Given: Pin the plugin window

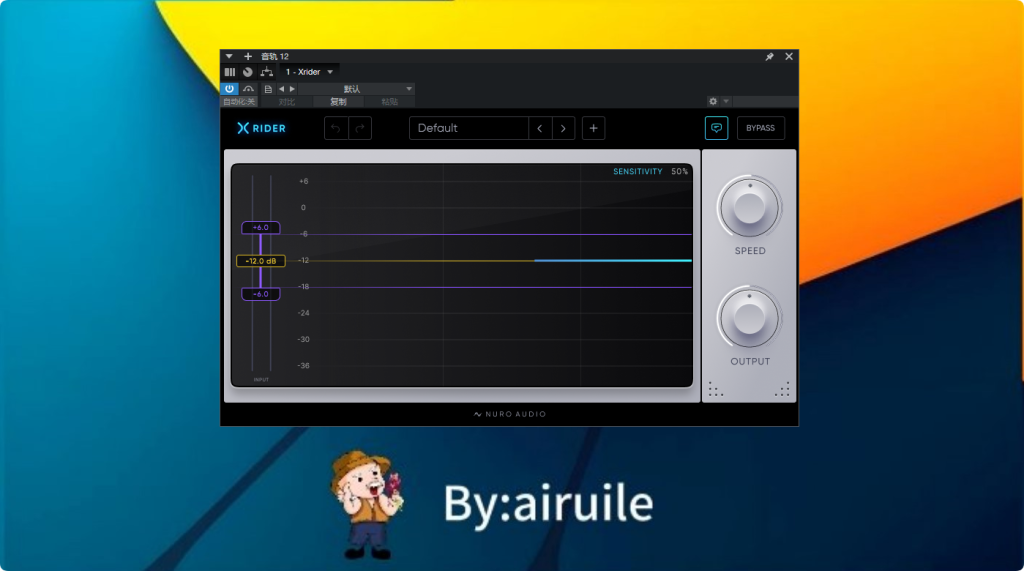Looking at the screenshot, I should click(x=769, y=57).
